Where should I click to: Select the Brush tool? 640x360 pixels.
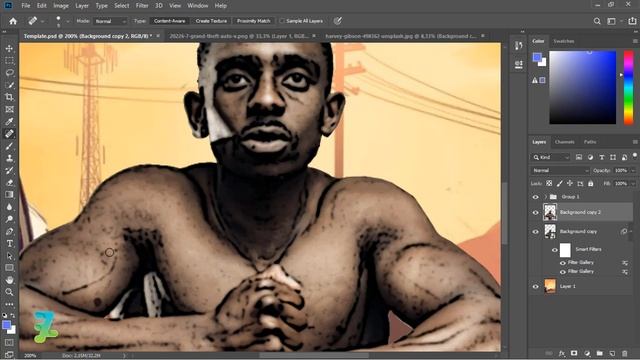(x=9, y=146)
